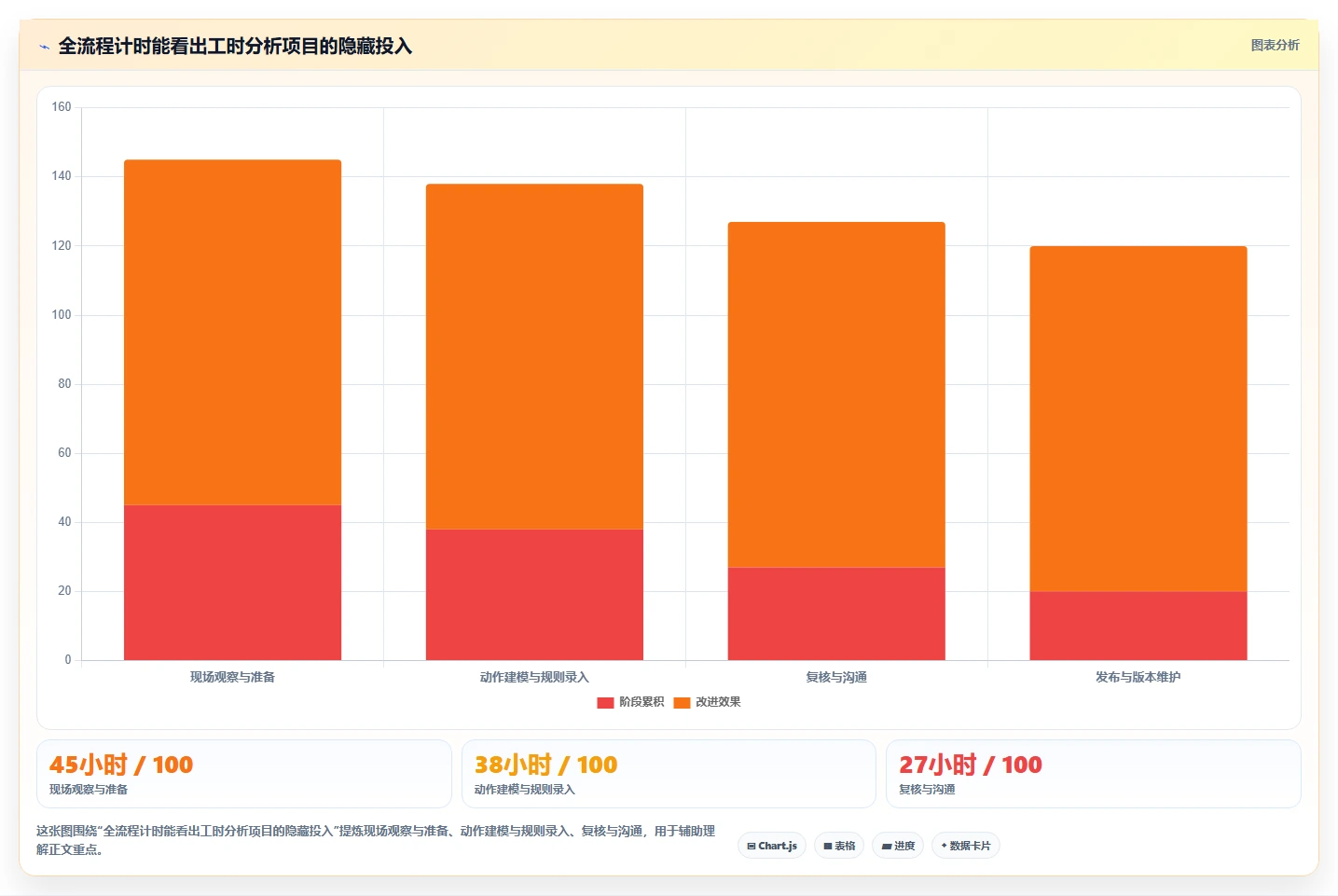
Task: Click the y-axis value 20
Action: click(64, 591)
